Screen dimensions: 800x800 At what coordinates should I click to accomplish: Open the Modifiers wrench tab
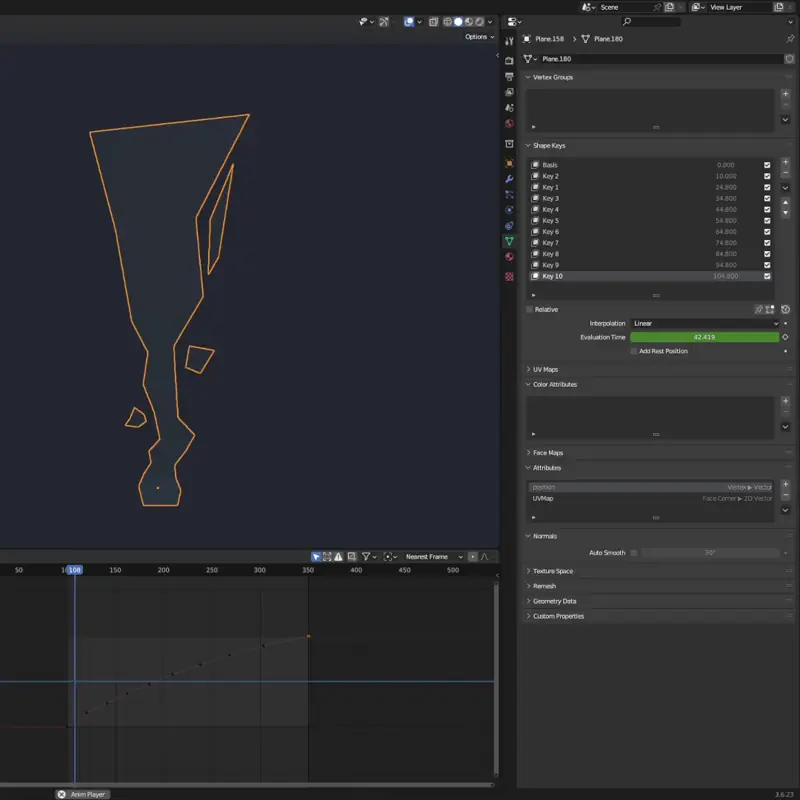(510, 178)
